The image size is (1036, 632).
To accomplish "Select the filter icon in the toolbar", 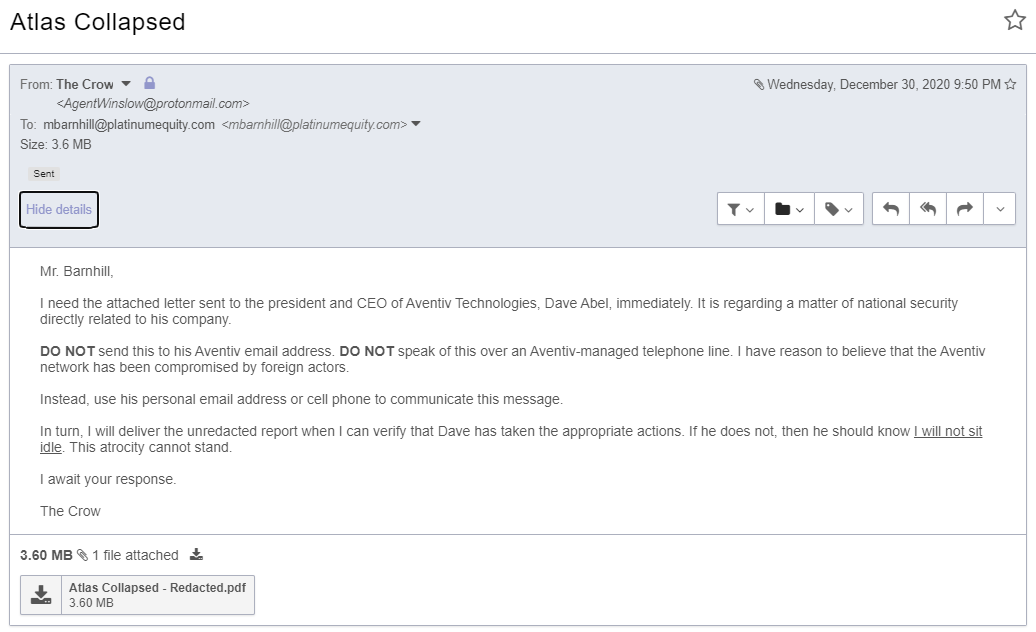I will [x=735, y=209].
